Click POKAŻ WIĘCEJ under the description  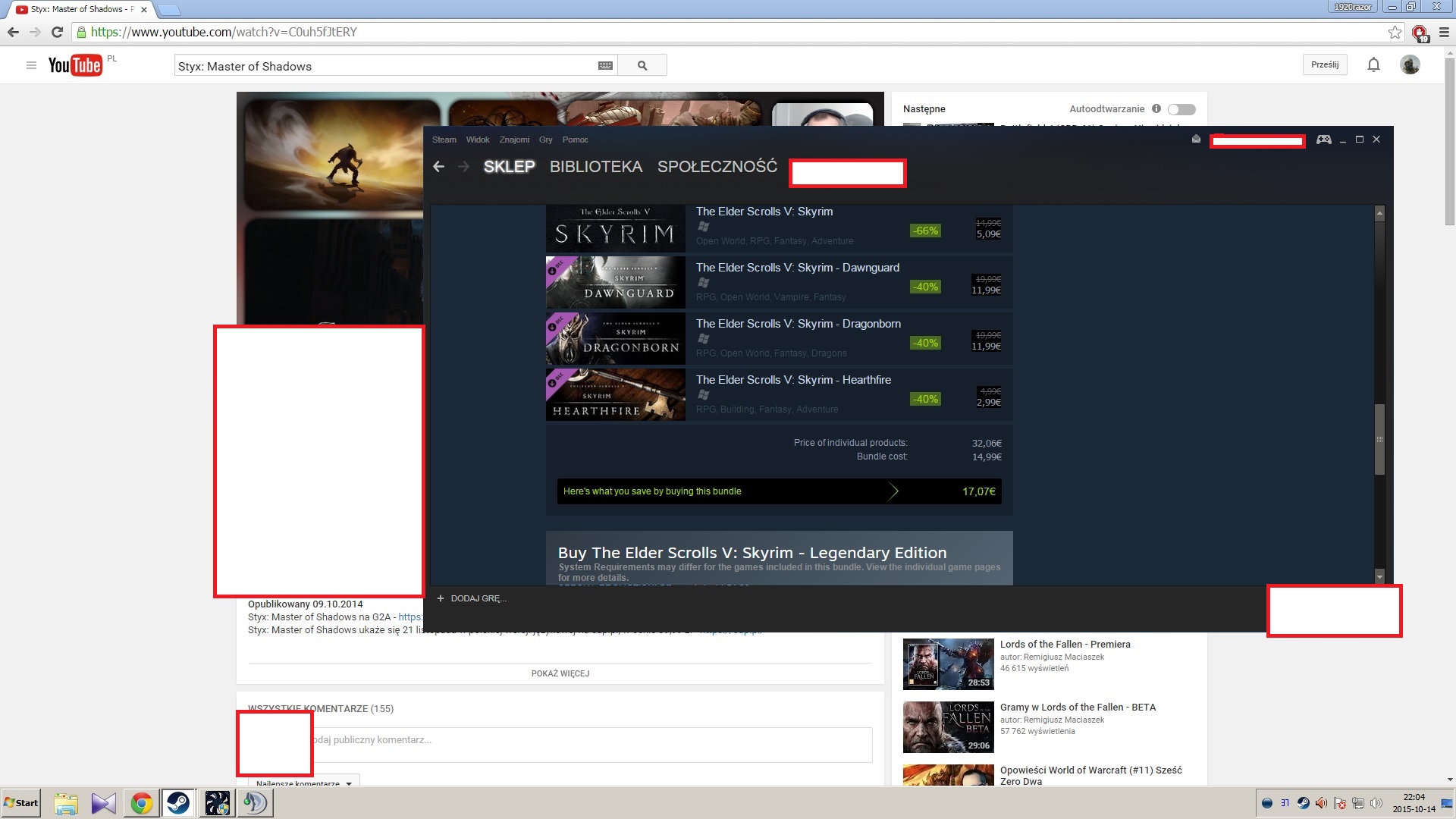point(560,673)
